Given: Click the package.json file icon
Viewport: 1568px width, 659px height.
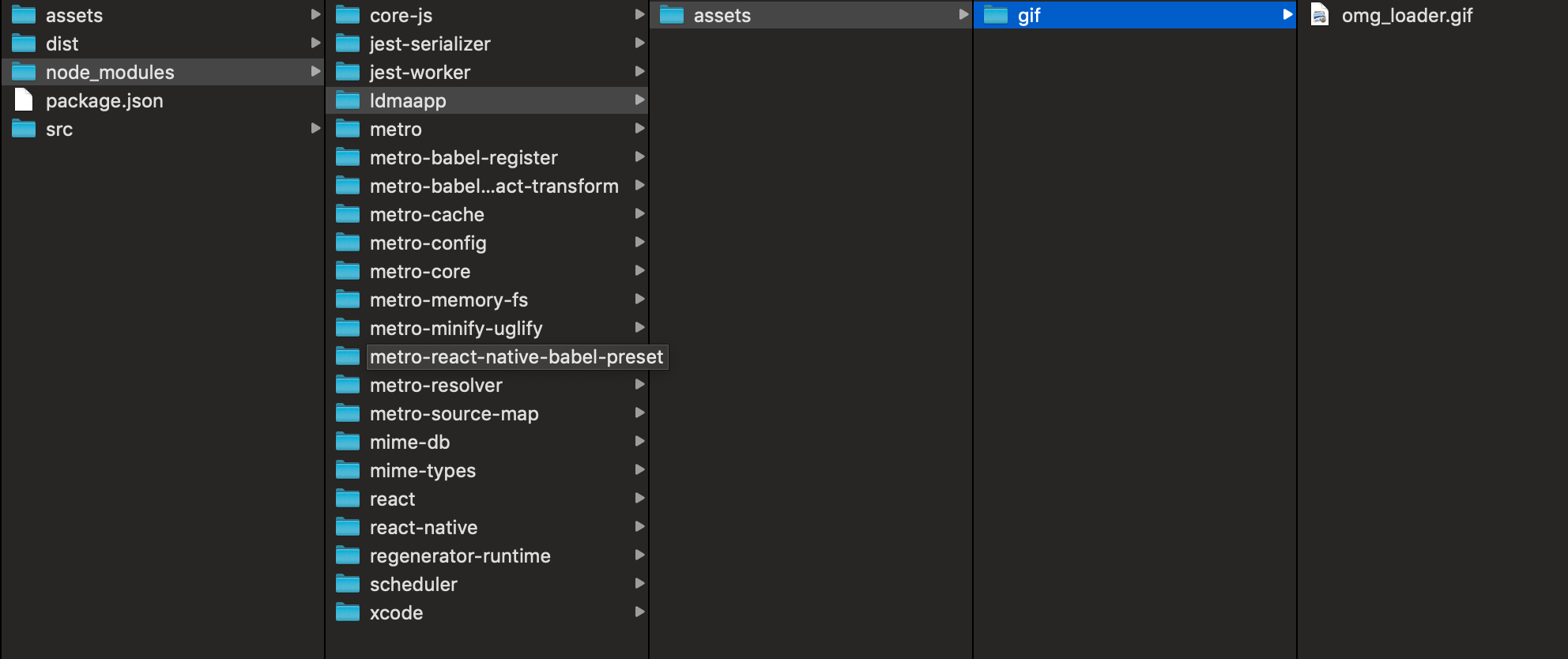Looking at the screenshot, I should tap(24, 100).
